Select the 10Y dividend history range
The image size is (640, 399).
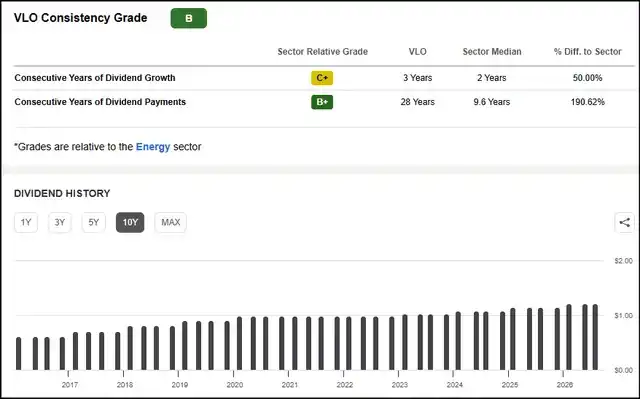(130, 222)
